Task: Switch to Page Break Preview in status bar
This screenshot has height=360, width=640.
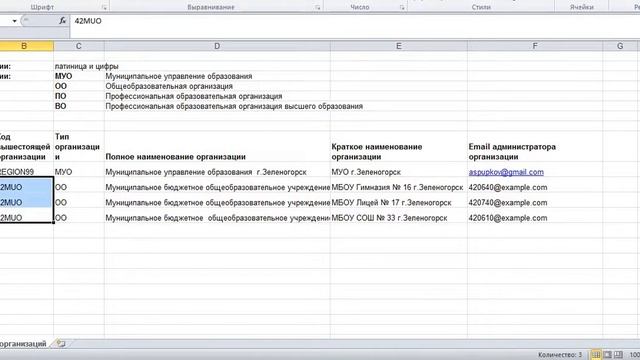Action: coord(619,355)
